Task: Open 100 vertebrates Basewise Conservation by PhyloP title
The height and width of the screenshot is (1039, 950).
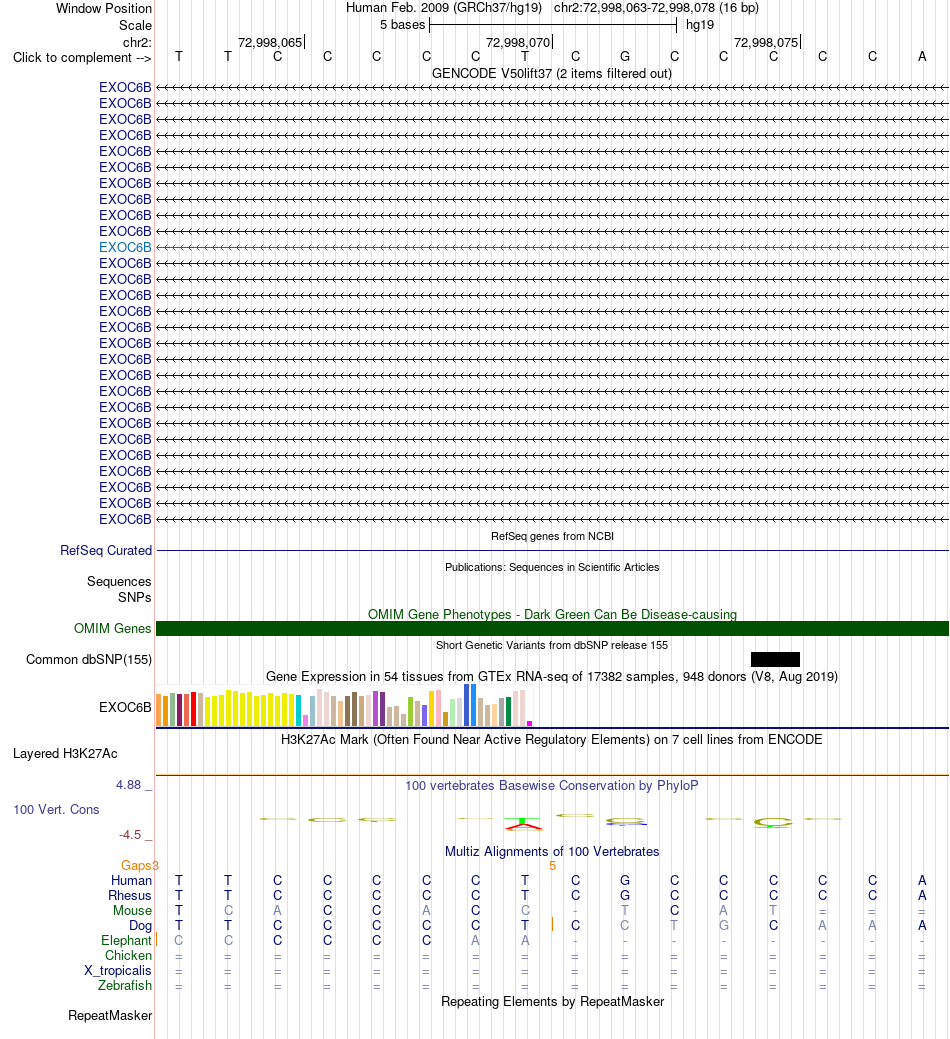Action: point(552,785)
